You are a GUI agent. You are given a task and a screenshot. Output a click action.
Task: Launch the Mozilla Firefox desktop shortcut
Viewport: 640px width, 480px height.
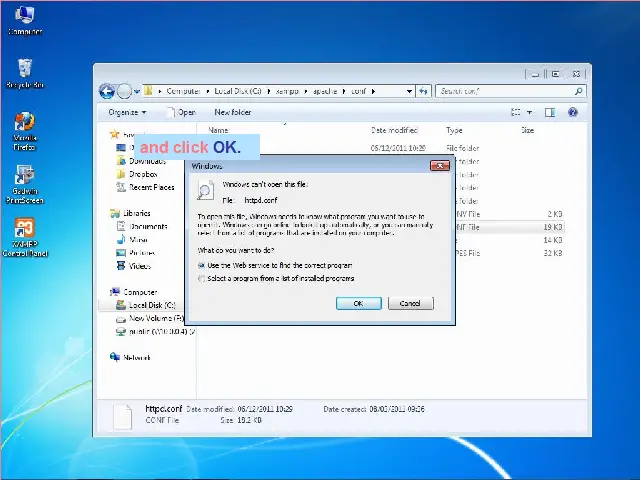(24, 131)
